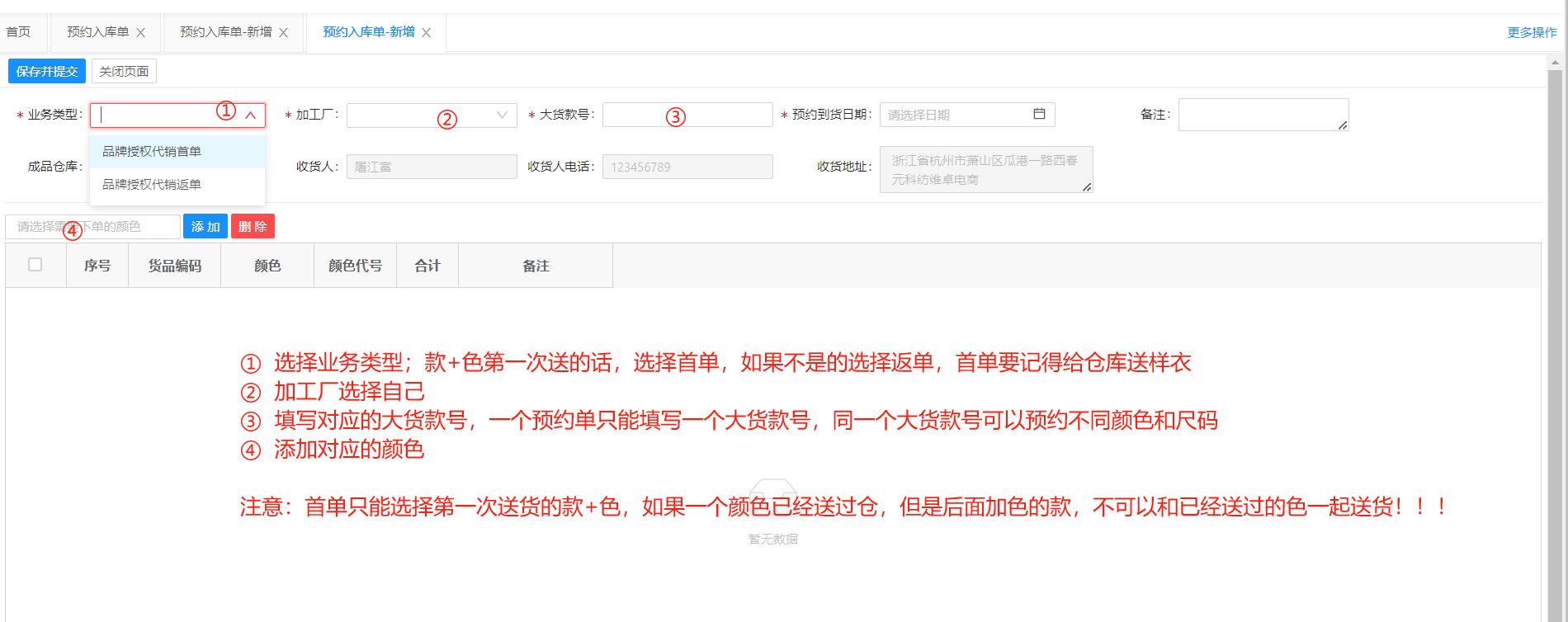Click the vertical scrollbar on the right
The width and height of the screenshot is (1568, 622).
coord(1555,330)
